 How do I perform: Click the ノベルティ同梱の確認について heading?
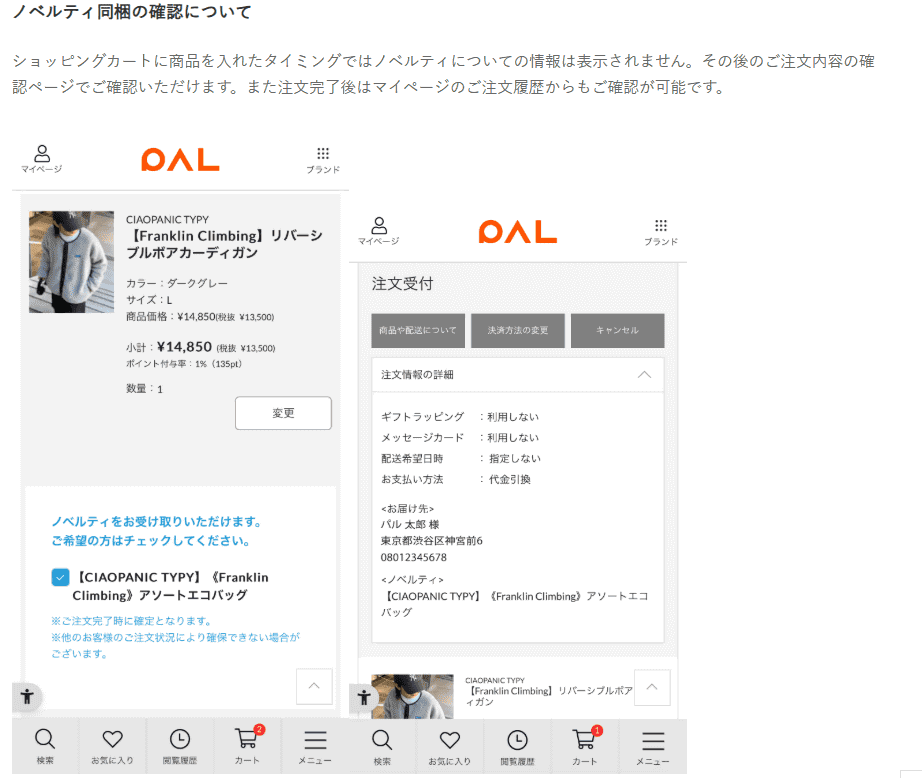132,11
